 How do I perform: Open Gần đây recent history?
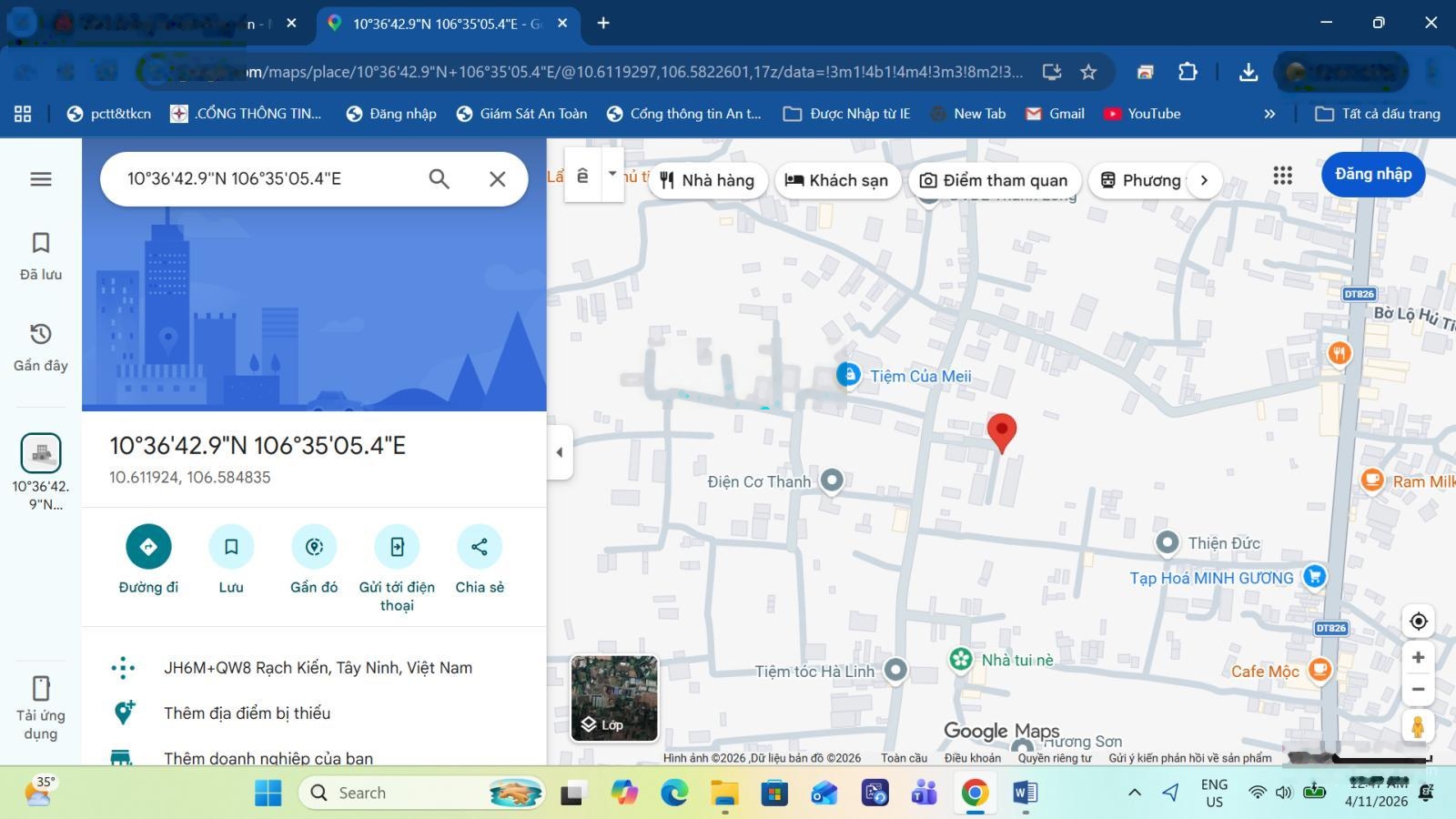click(41, 347)
